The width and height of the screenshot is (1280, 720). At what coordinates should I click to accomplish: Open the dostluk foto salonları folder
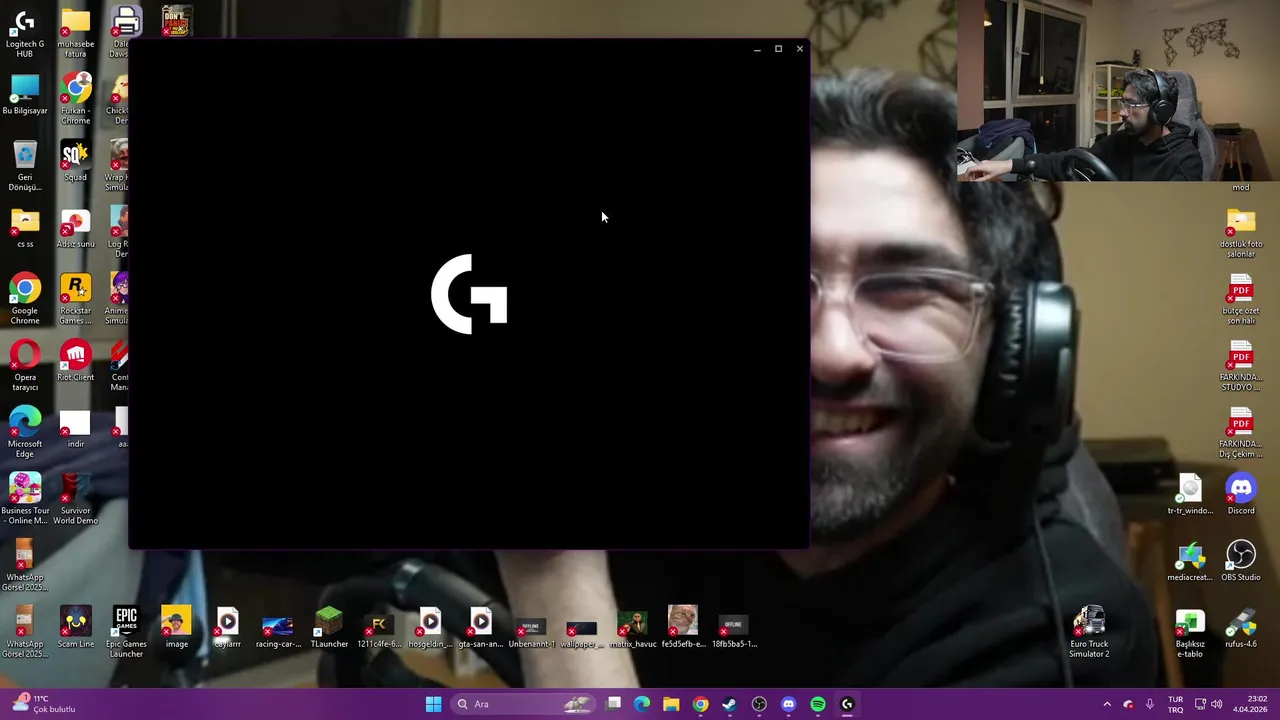click(1241, 232)
